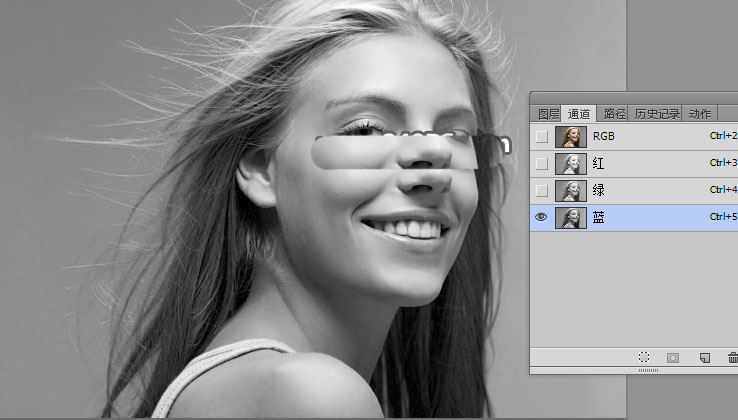Toggle visibility of the 绿 channel
738x420 pixels.
[542, 190]
